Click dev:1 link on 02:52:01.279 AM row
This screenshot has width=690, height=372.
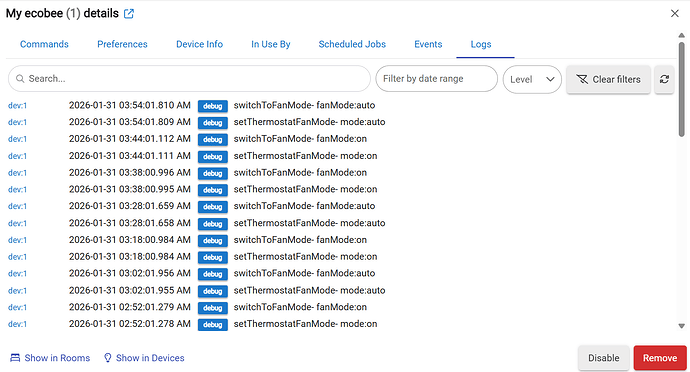[x=18, y=308]
